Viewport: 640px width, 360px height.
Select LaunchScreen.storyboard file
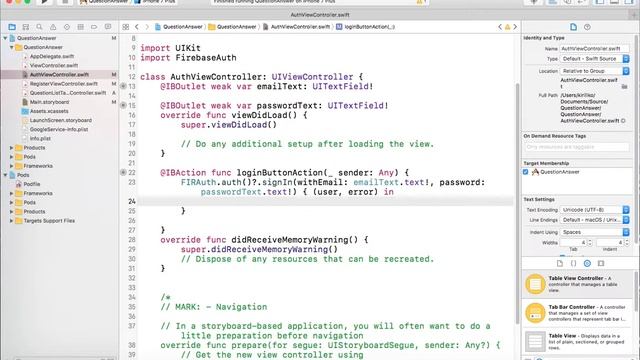(60, 120)
